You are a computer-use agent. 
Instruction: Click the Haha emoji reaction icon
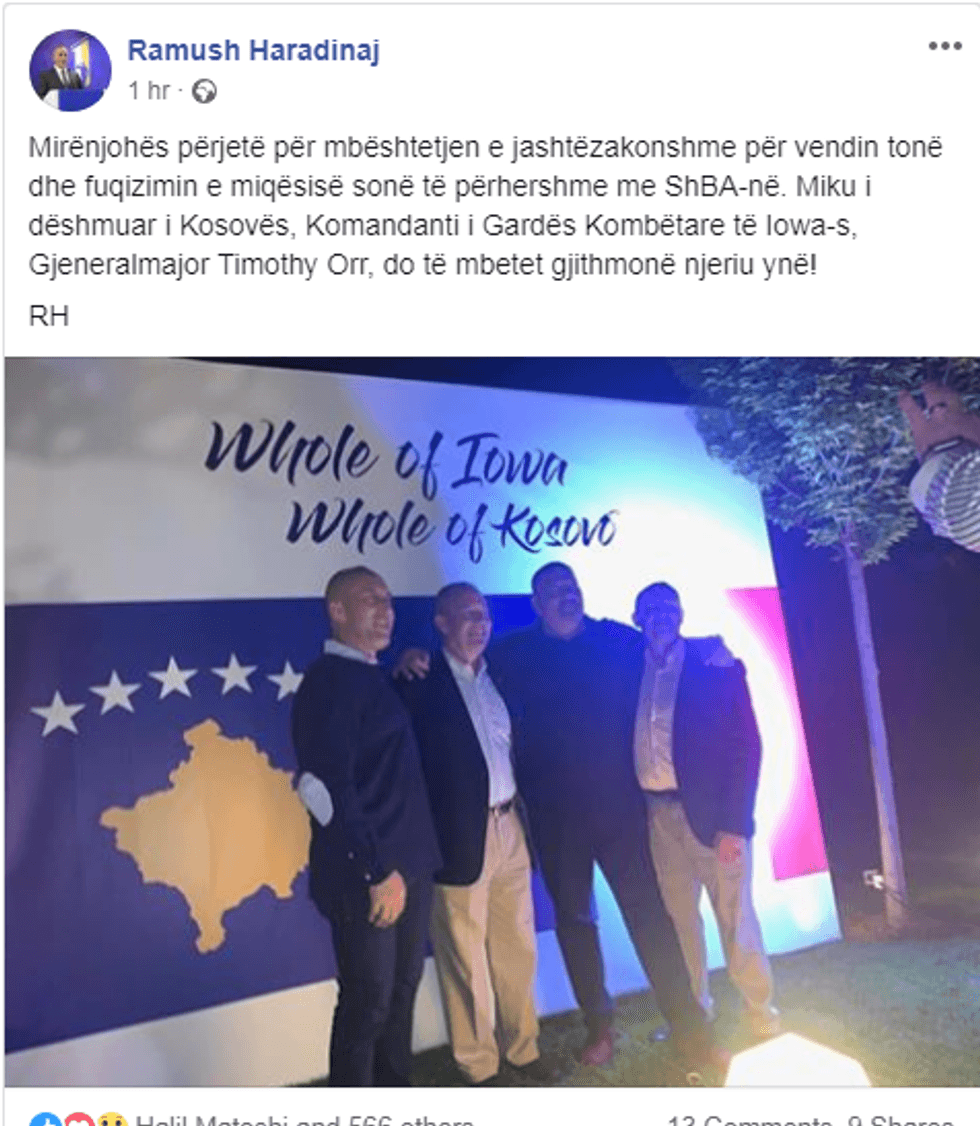pos(111,1120)
